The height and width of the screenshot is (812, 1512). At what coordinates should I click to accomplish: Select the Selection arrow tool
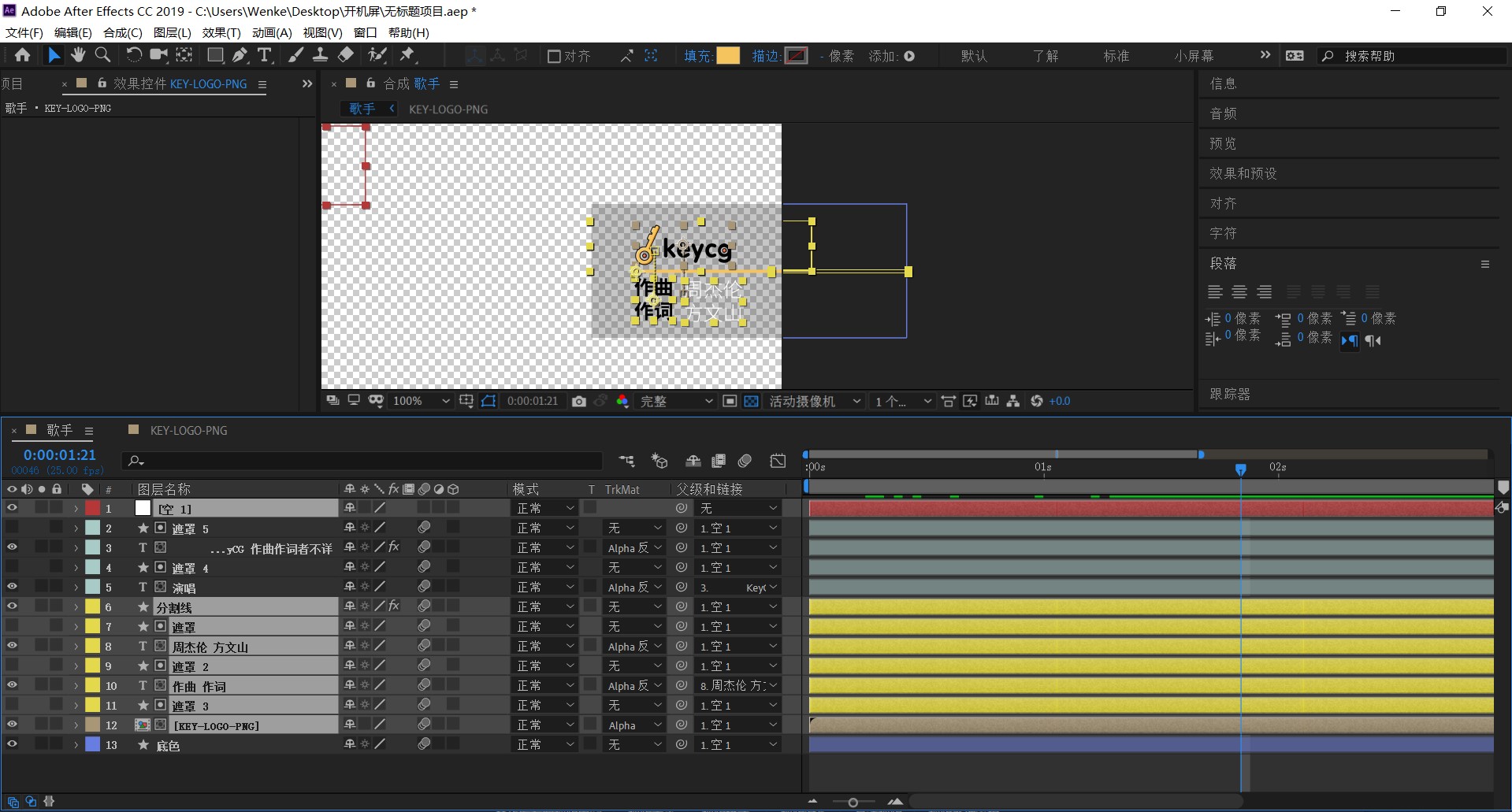[x=54, y=55]
